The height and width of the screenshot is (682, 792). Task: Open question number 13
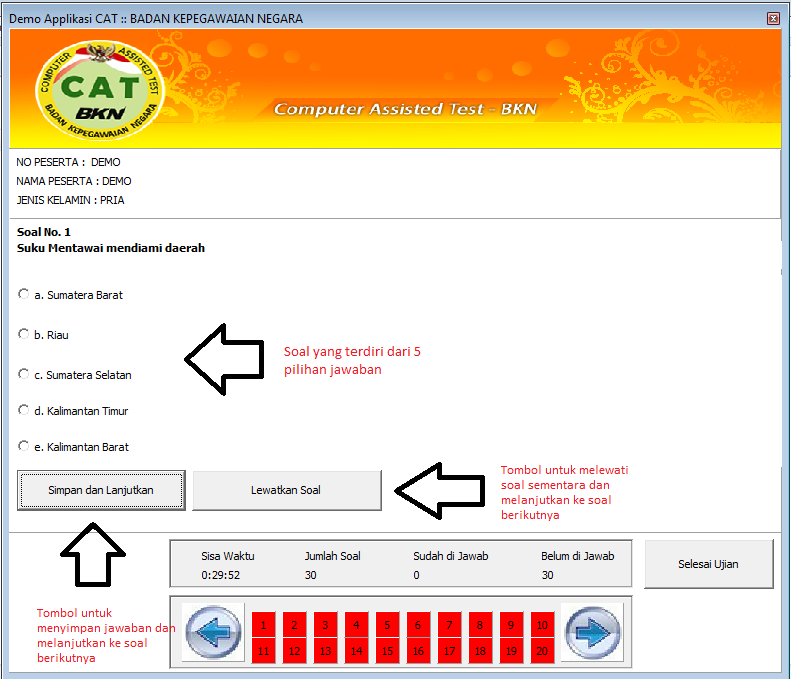point(325,651)
